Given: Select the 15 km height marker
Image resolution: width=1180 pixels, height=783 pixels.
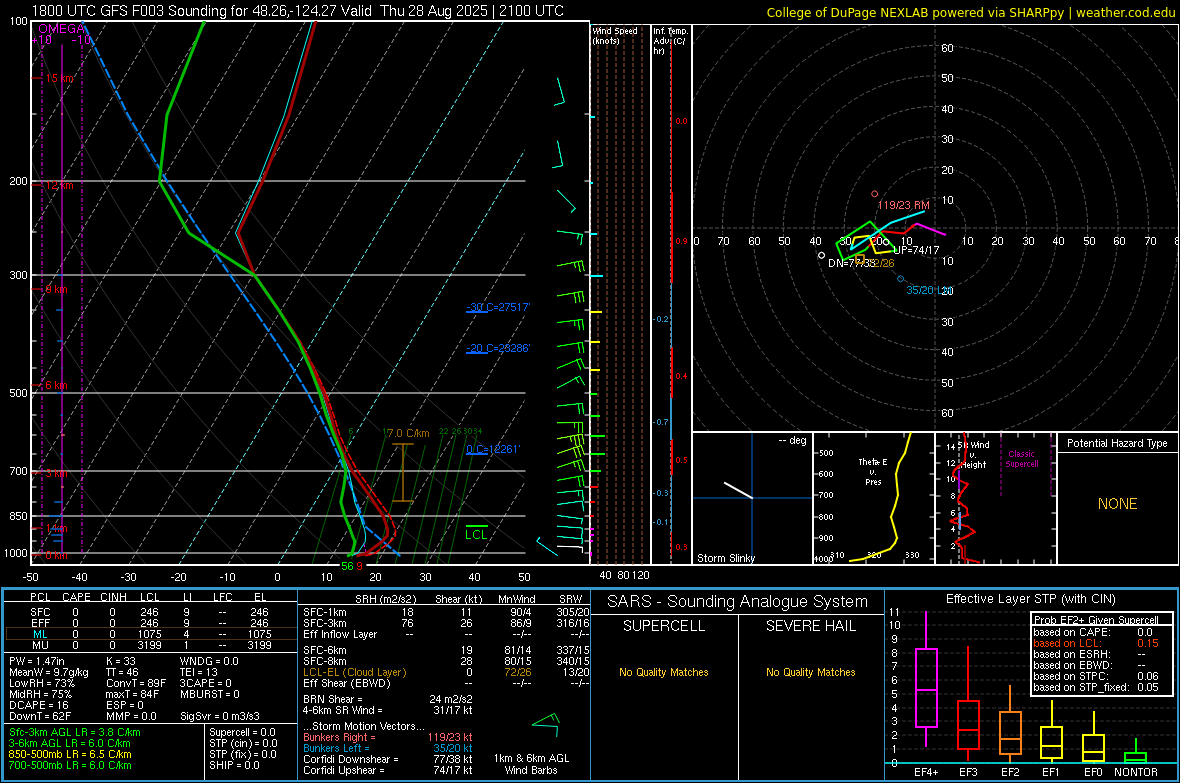Looking at the screenshot, I should point(60,78).
